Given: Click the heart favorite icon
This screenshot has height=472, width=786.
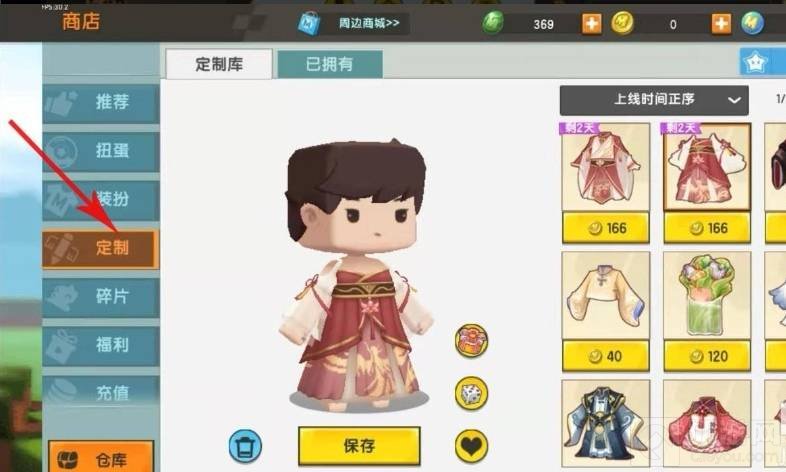Looking at the screenshot, I should pyautogui.click(x=471, y=445).
